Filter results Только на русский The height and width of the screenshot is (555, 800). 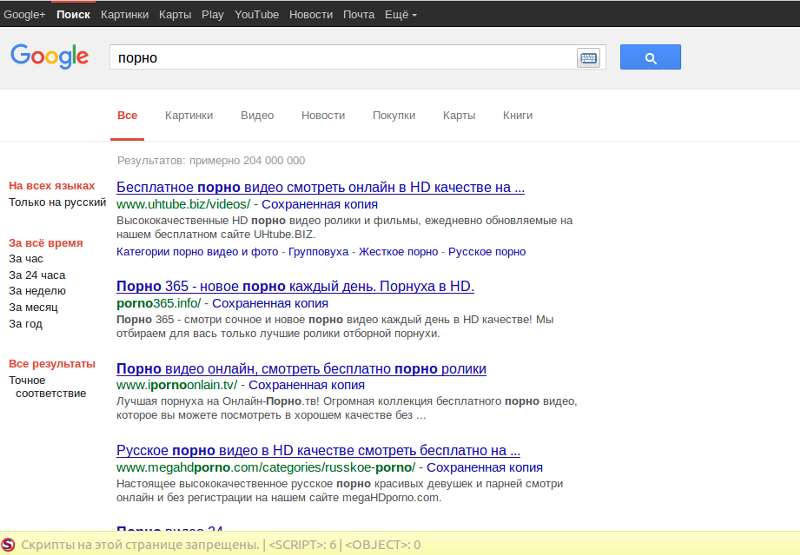(x=57, y=203)
